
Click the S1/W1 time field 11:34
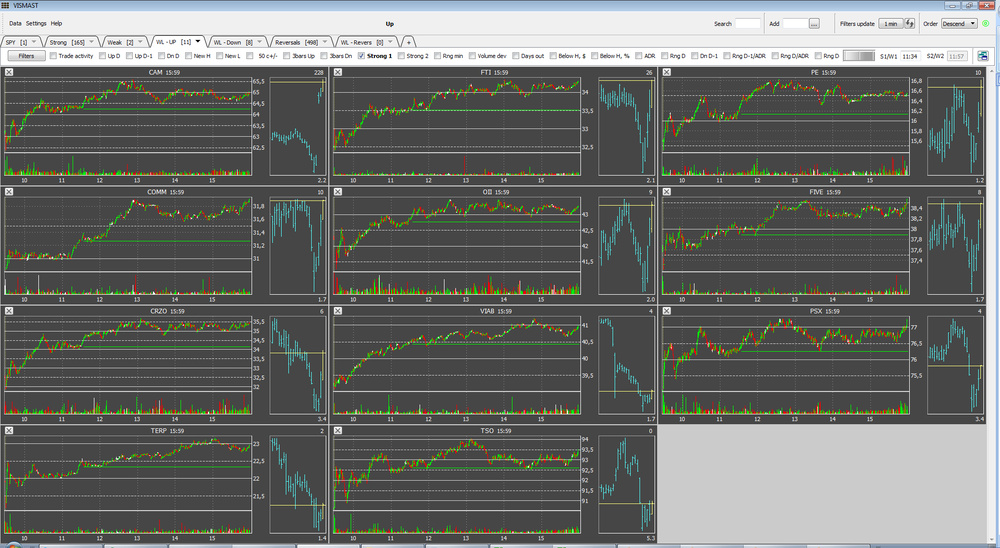(909, 56)
